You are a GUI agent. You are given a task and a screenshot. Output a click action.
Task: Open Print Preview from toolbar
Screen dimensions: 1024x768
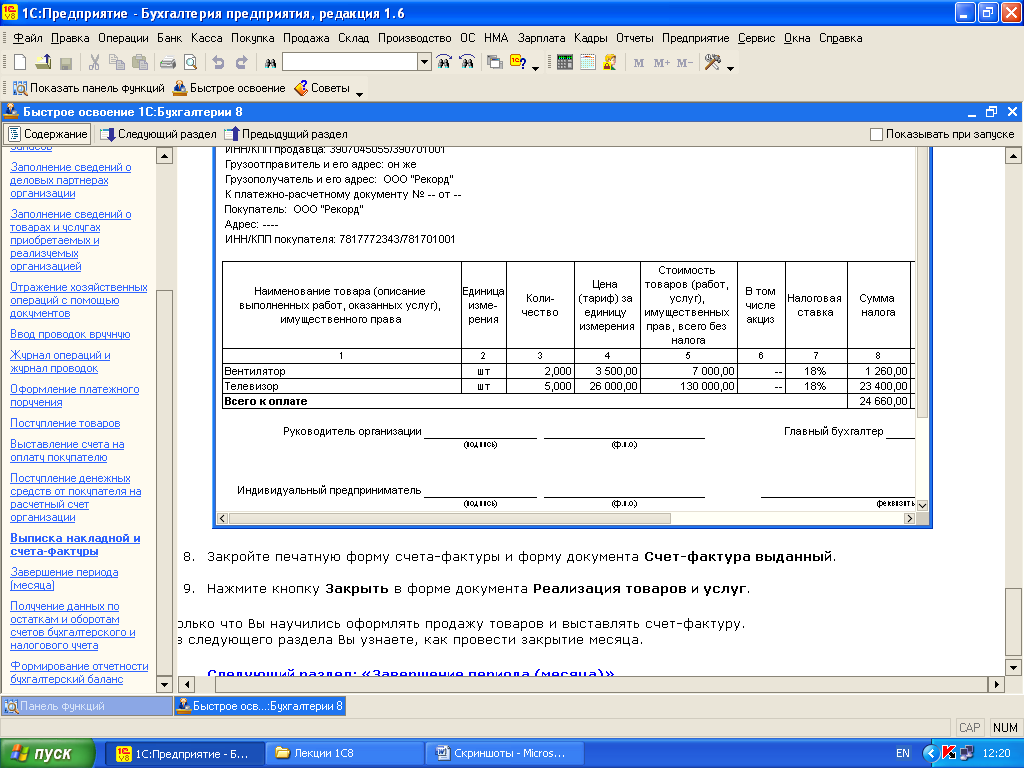[x=189, y=62]
